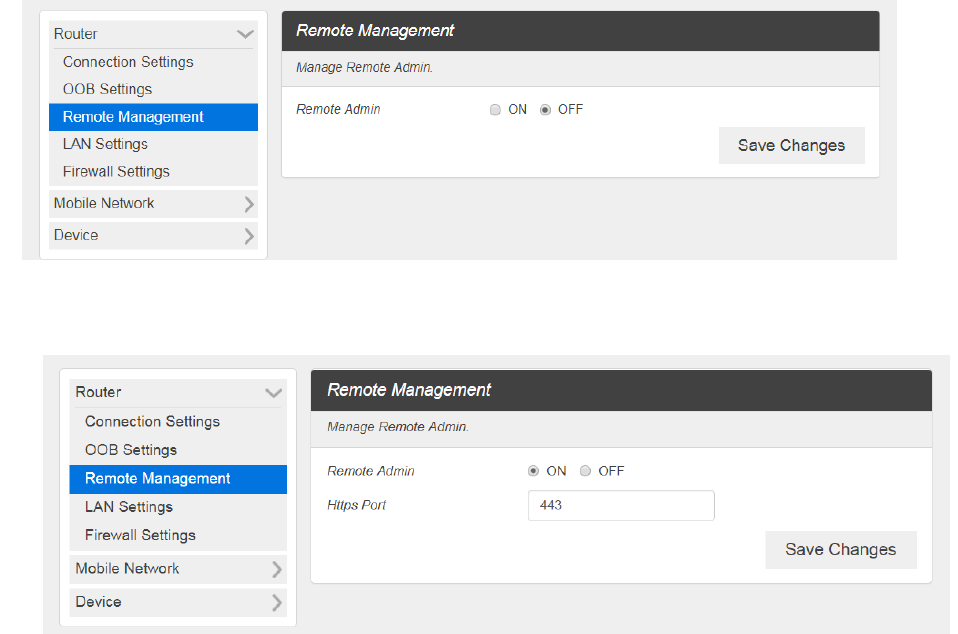Expand Device arrow in the top screenshot
958x634 pixels.
click(x=249, y=236)
